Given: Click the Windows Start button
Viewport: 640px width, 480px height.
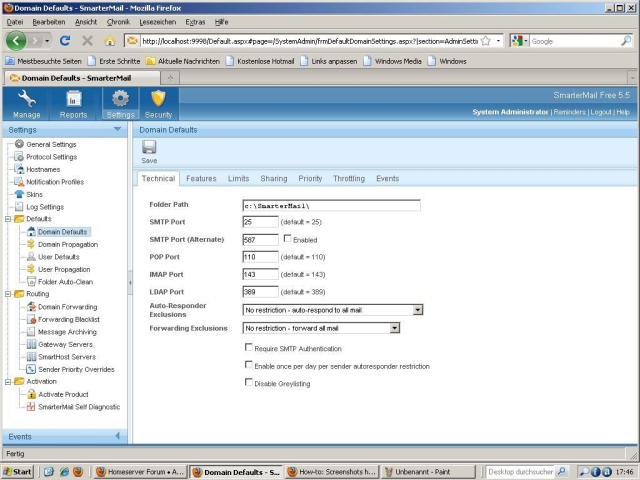Looking at the screenshot, I should [x=17, y=472].
